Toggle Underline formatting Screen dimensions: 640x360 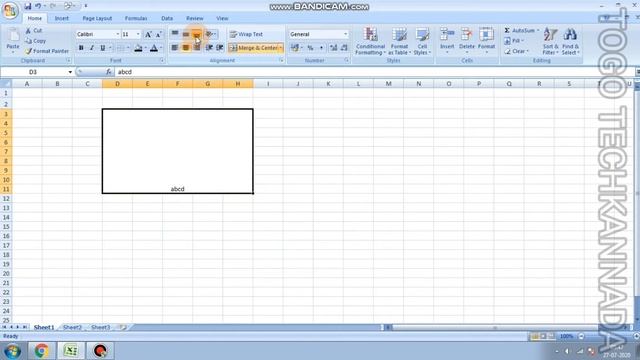point(102,48)
